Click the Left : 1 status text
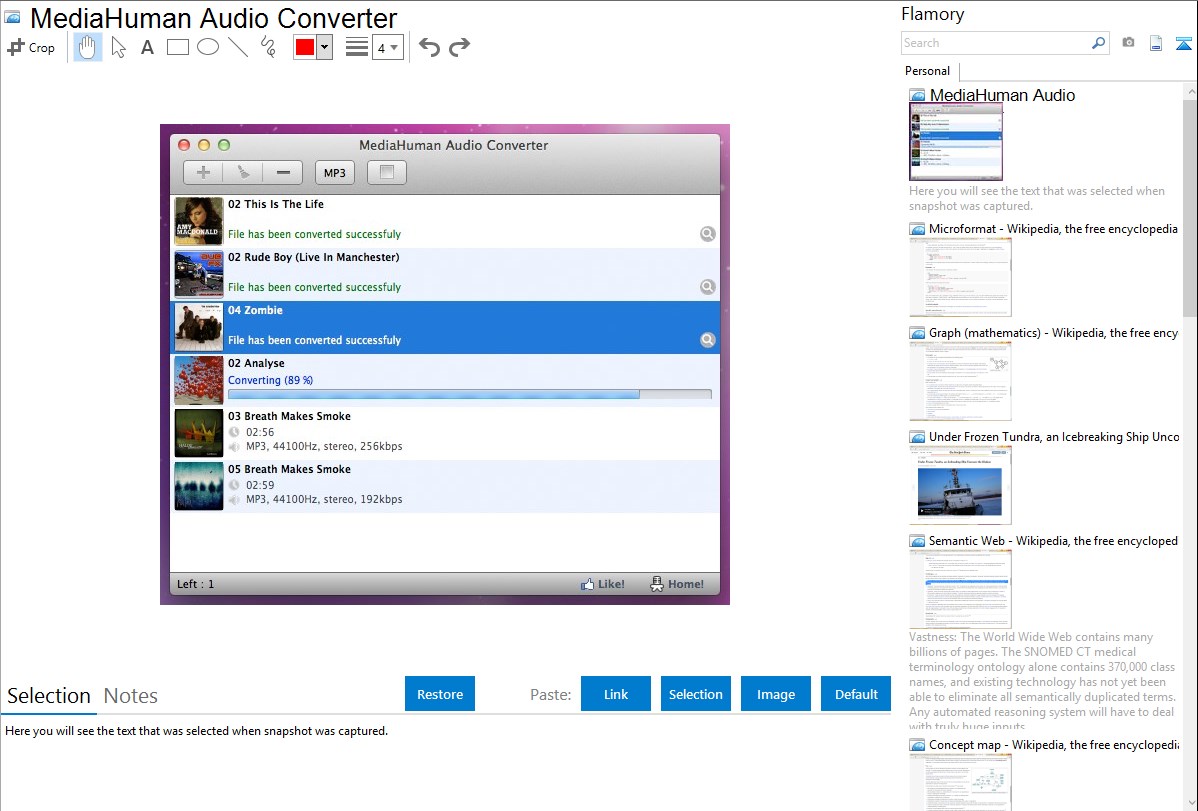This screenshot has width=1198, height=811. (x=196, y=584)
